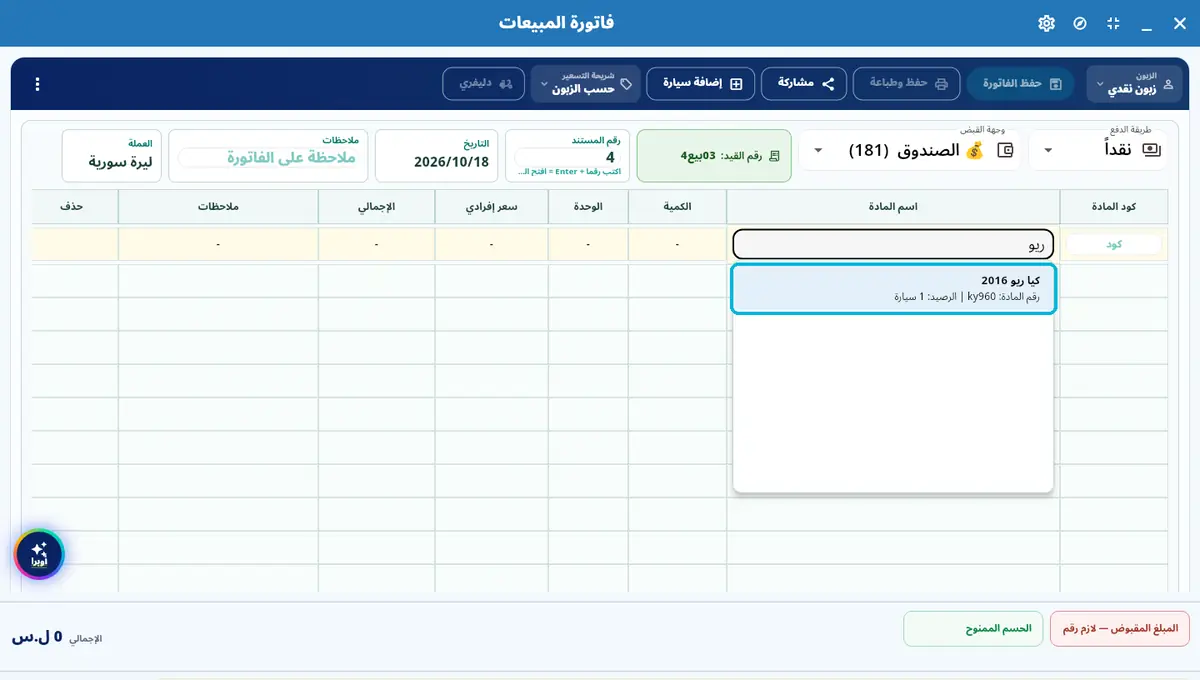Click the الكمية column header

pos(678,206)
